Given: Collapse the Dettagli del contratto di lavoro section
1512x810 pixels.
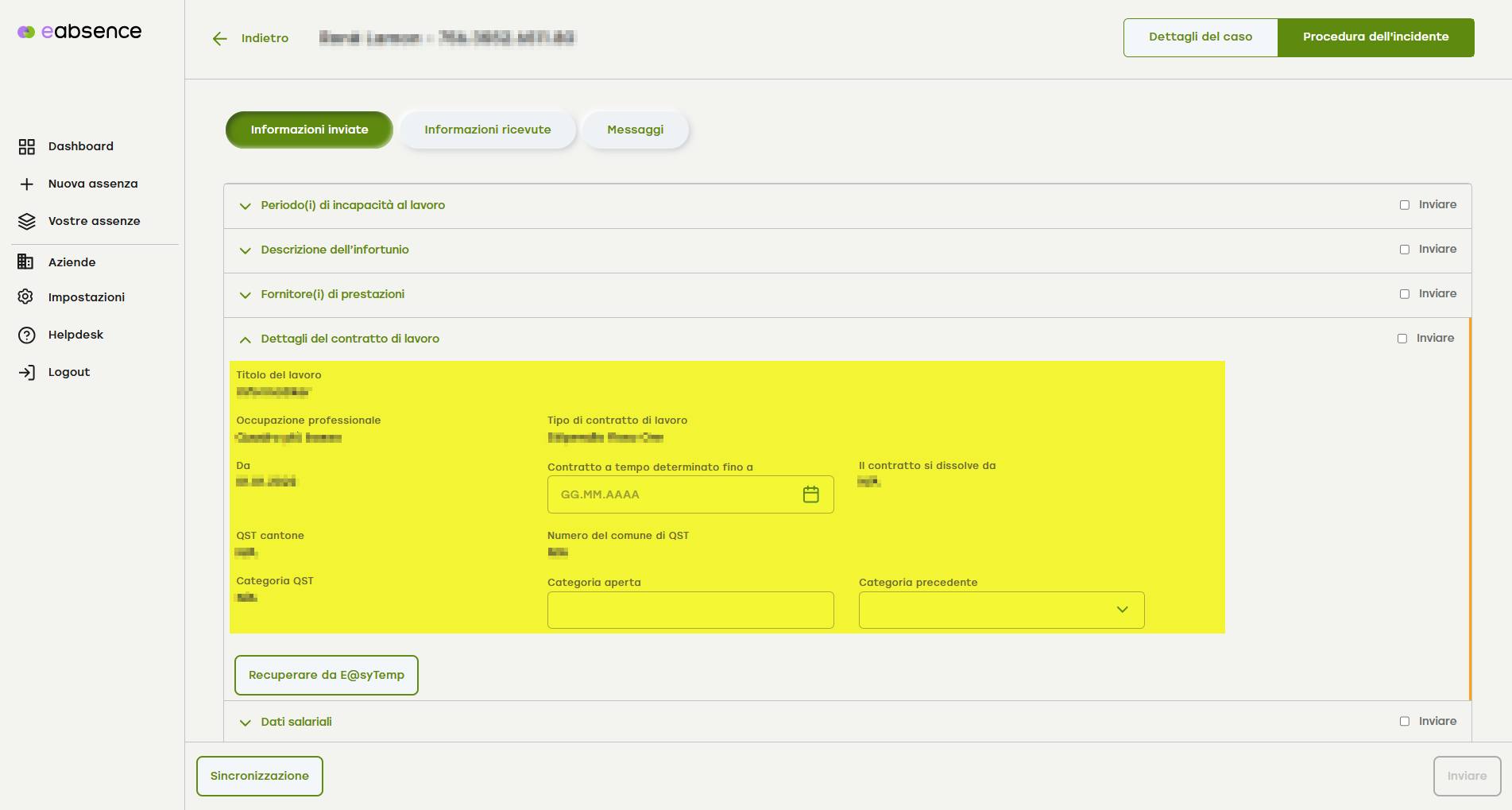Looking at the screenshot, I should pyautogui.click(x=246, y=339).
